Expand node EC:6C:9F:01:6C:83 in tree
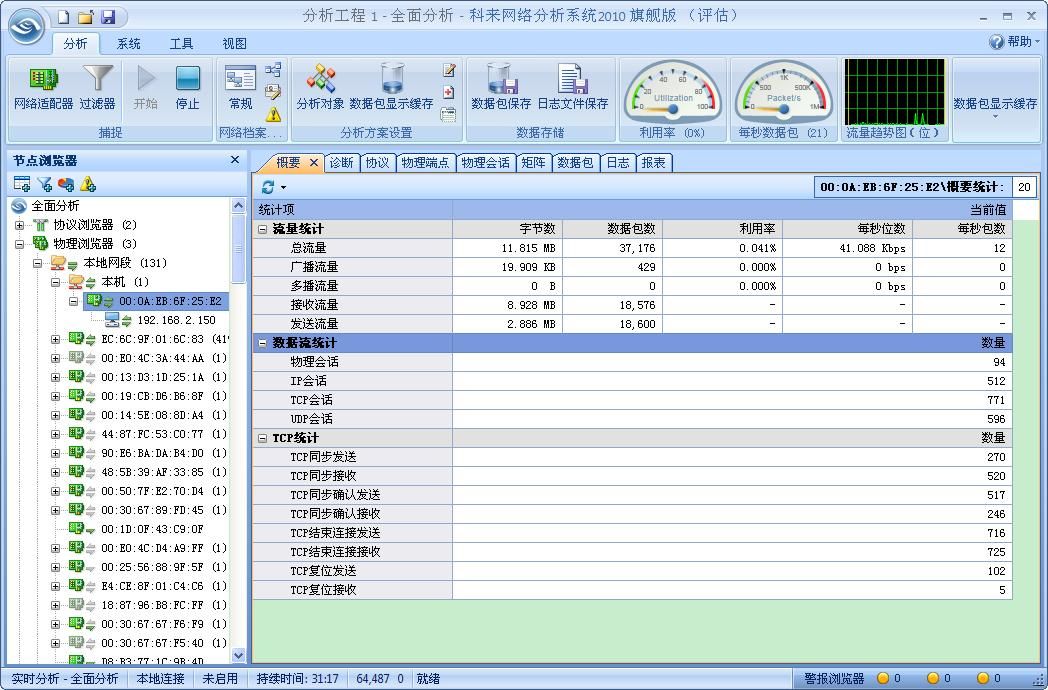Viewport: 1048px width, 690px height. pyautogui.click(x=56, y=339)
